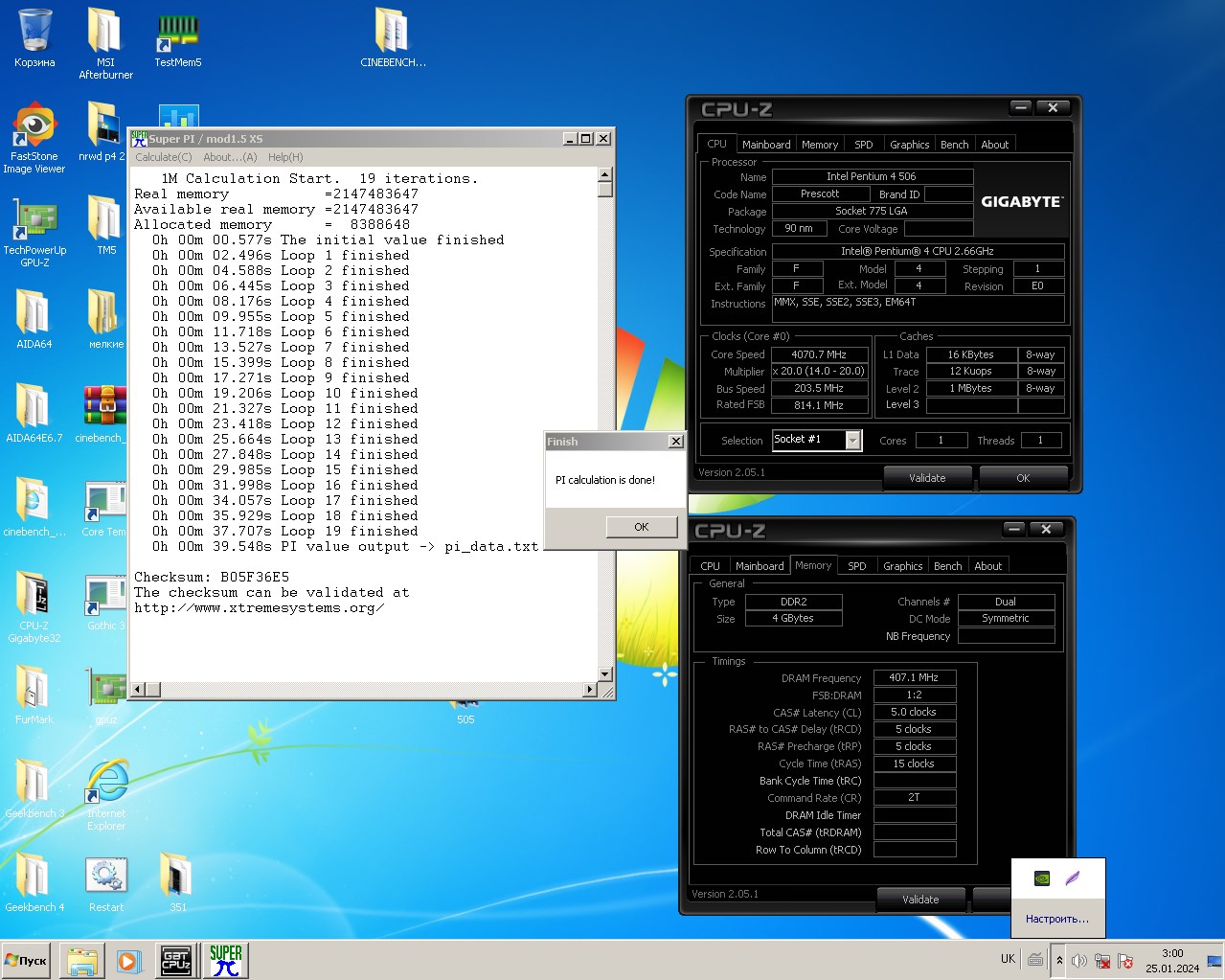The image size is (1225, 980).
Task: Switch to the GBT CPU-Z taskbar button
Action: [x=176, y=960]
